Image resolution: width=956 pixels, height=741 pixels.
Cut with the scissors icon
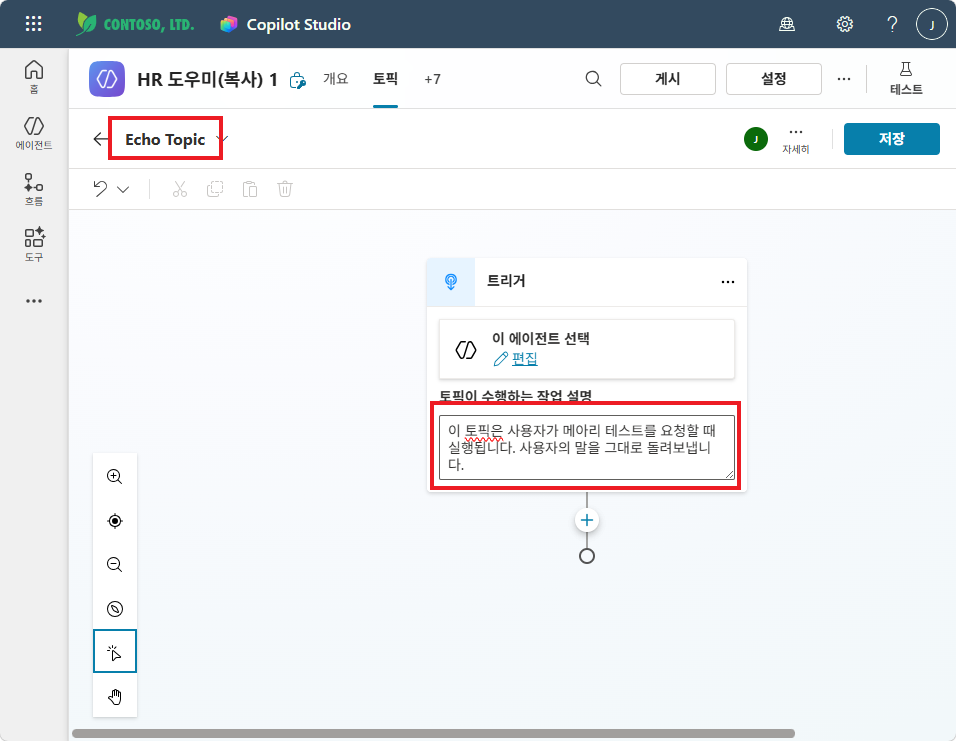pos(180,189)
